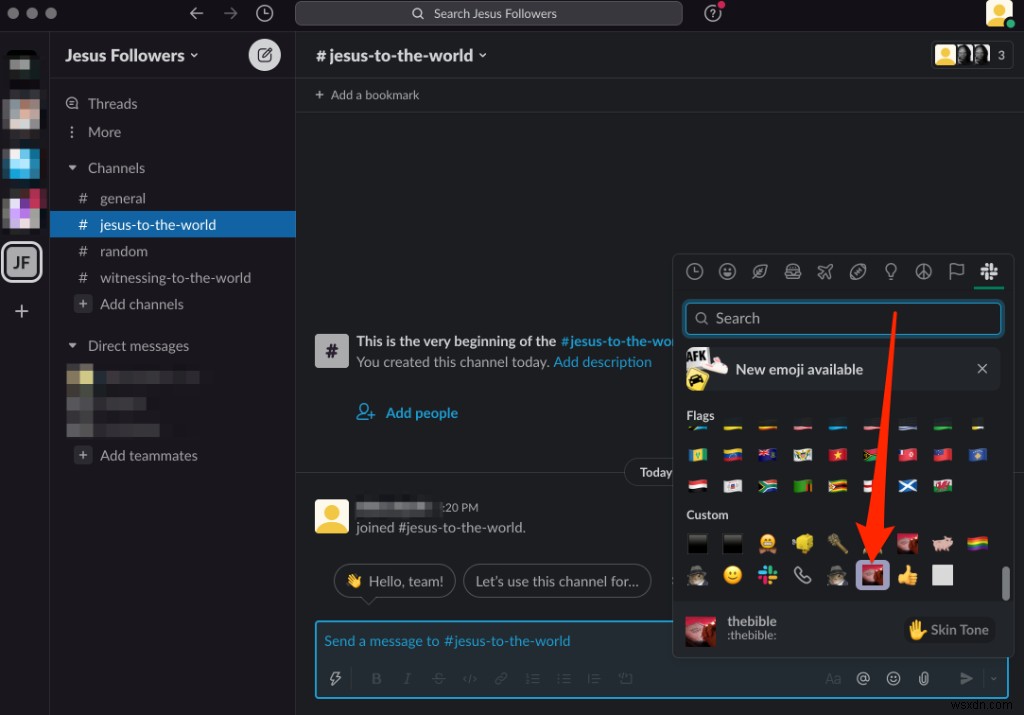
Task: Click the compose new message pencil icon
Action: 264,55
